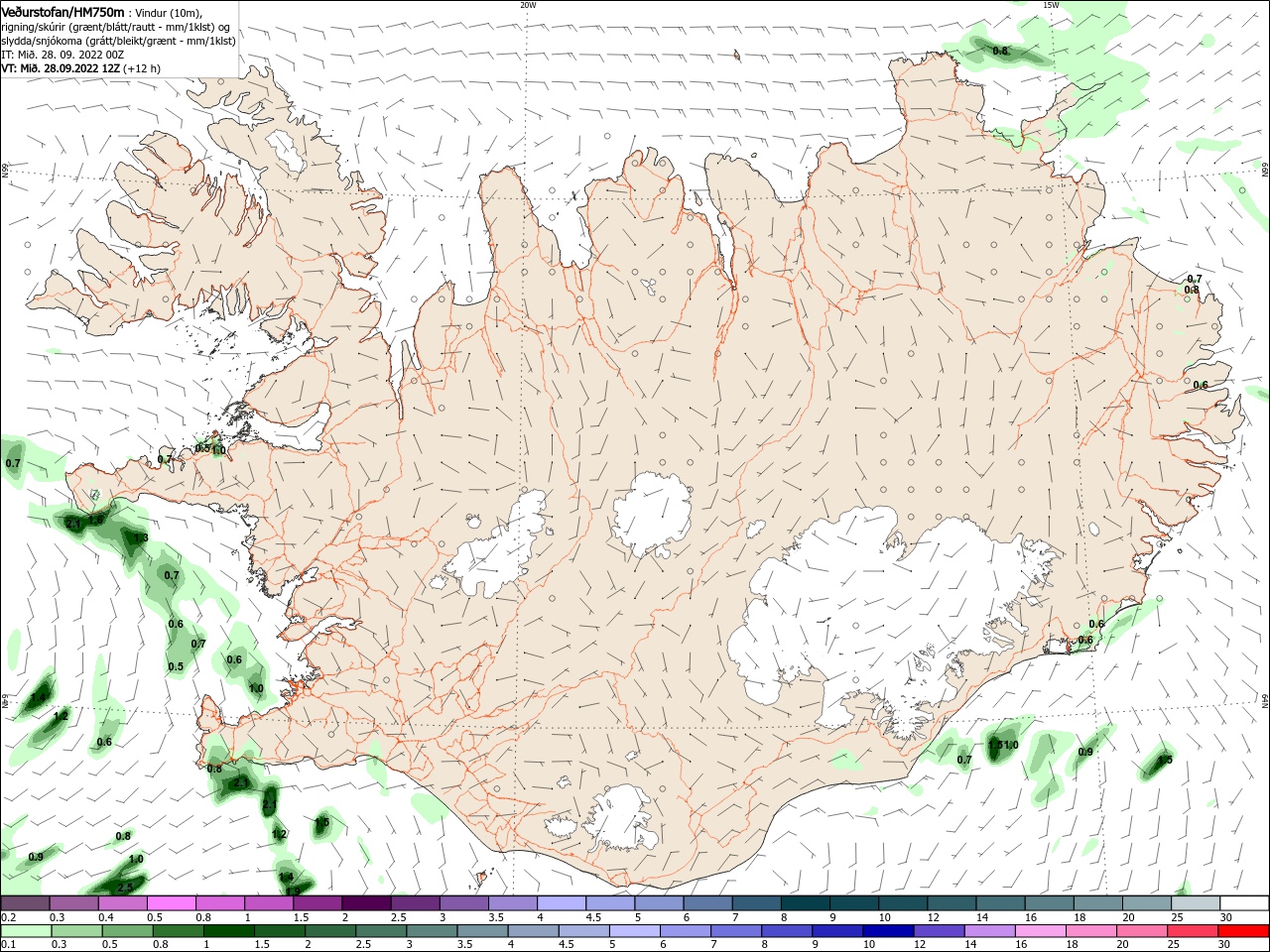Pick the light gray snow swatch between 25 and 30
Image resolution: width=1270 pixels, height=952 pixels.
(1195, 903)
